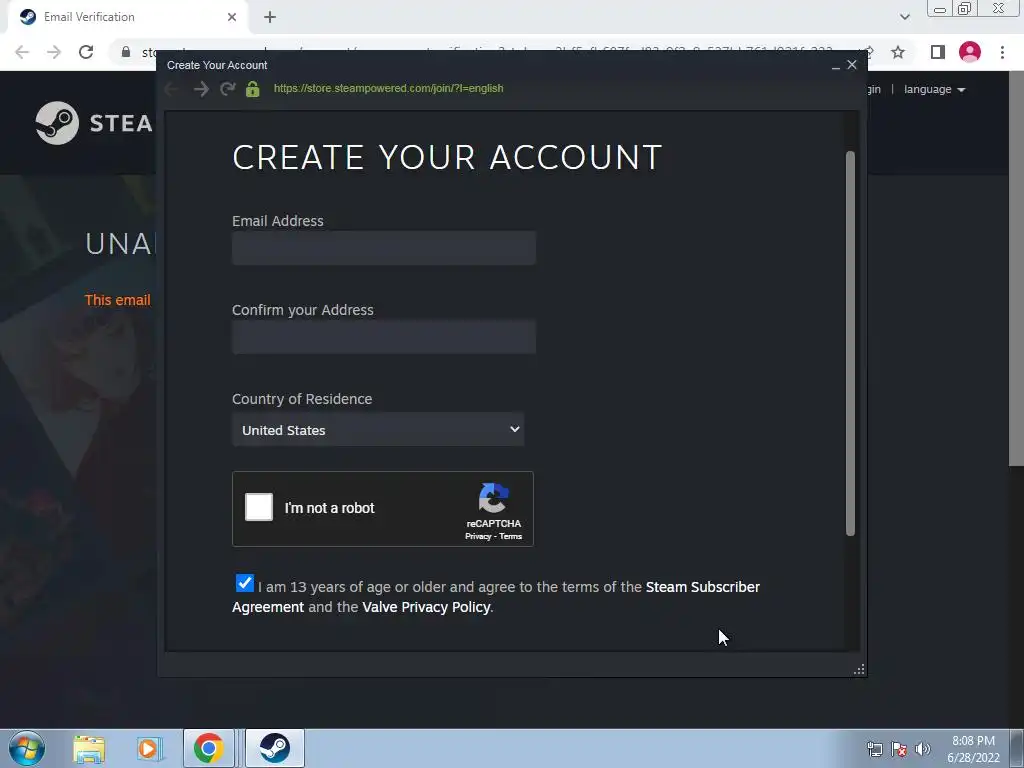The height and width of the screenshot is (768, 1024).
Task: Open the language dropdown on Steam page
Action: point(934,89)
